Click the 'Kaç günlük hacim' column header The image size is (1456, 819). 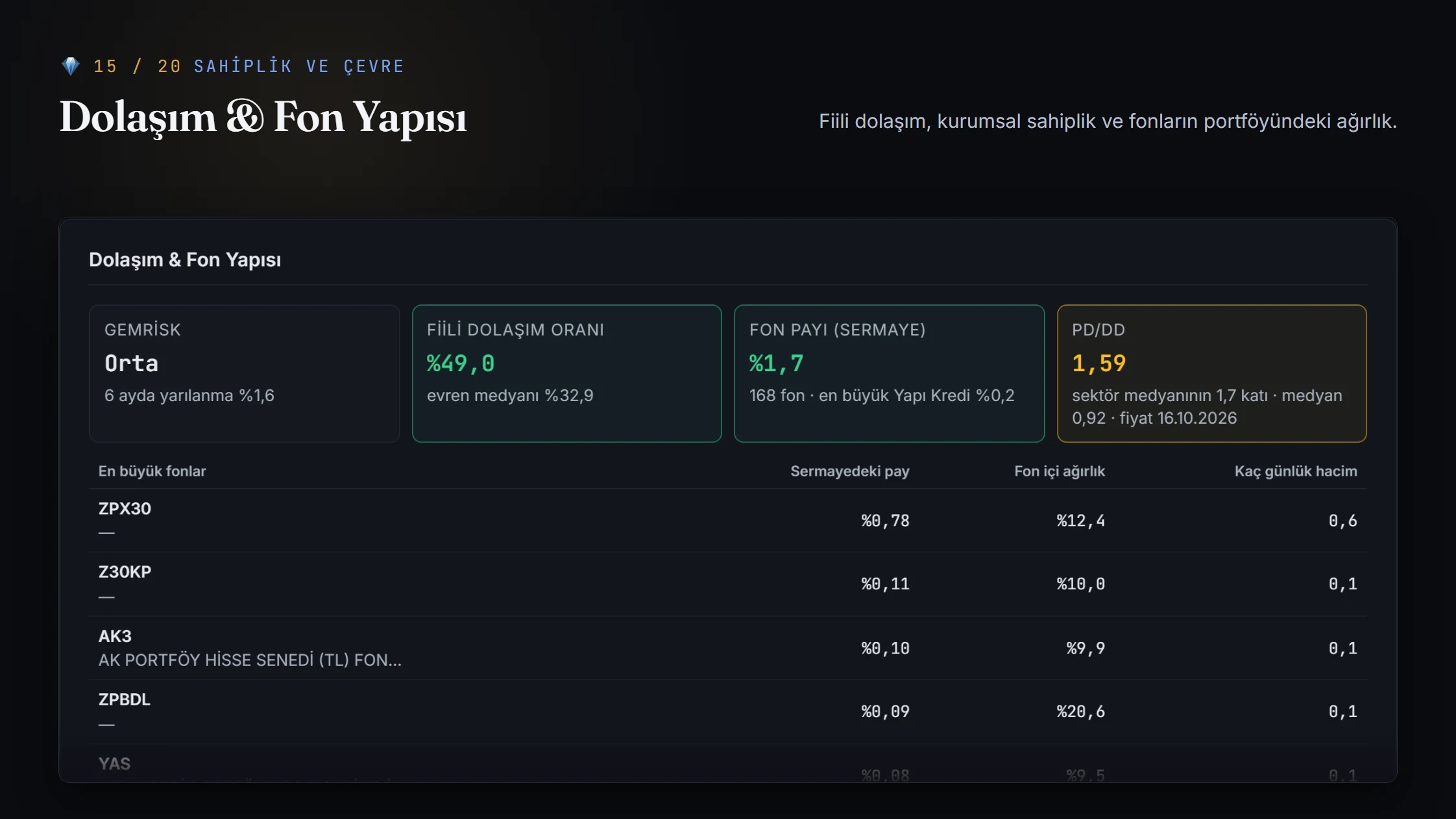[1295, 471]
